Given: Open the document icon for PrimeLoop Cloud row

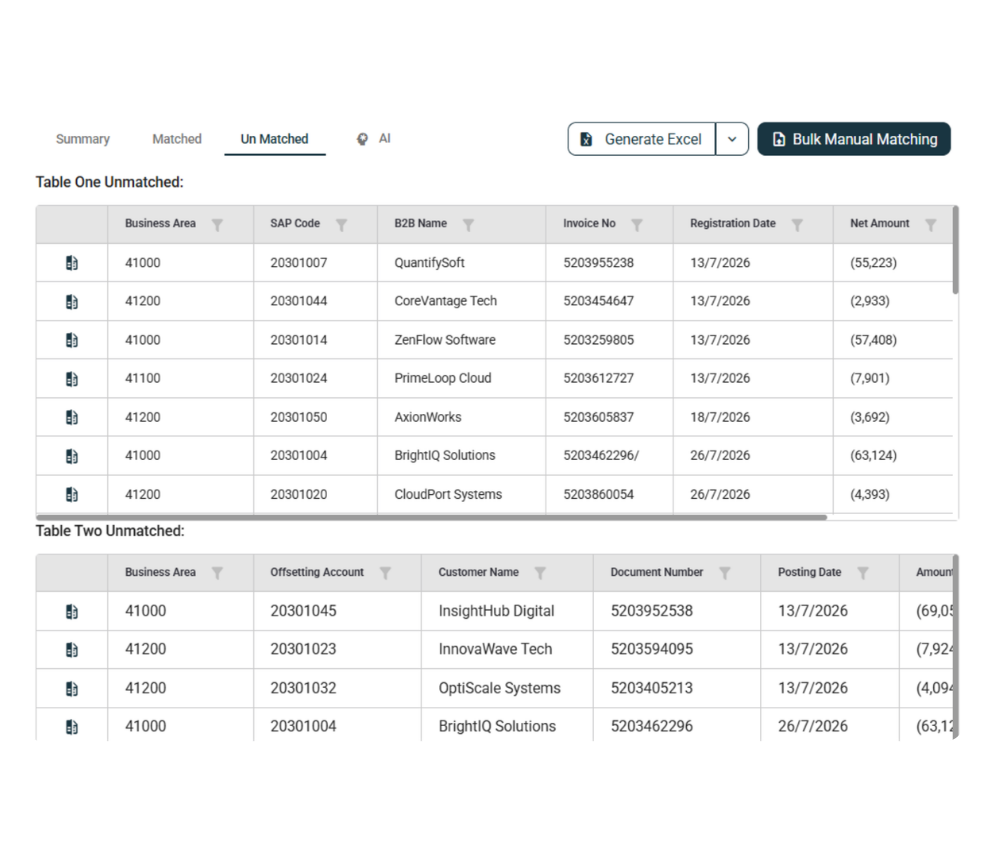Looking at the screenshot, I should point(72,379).
